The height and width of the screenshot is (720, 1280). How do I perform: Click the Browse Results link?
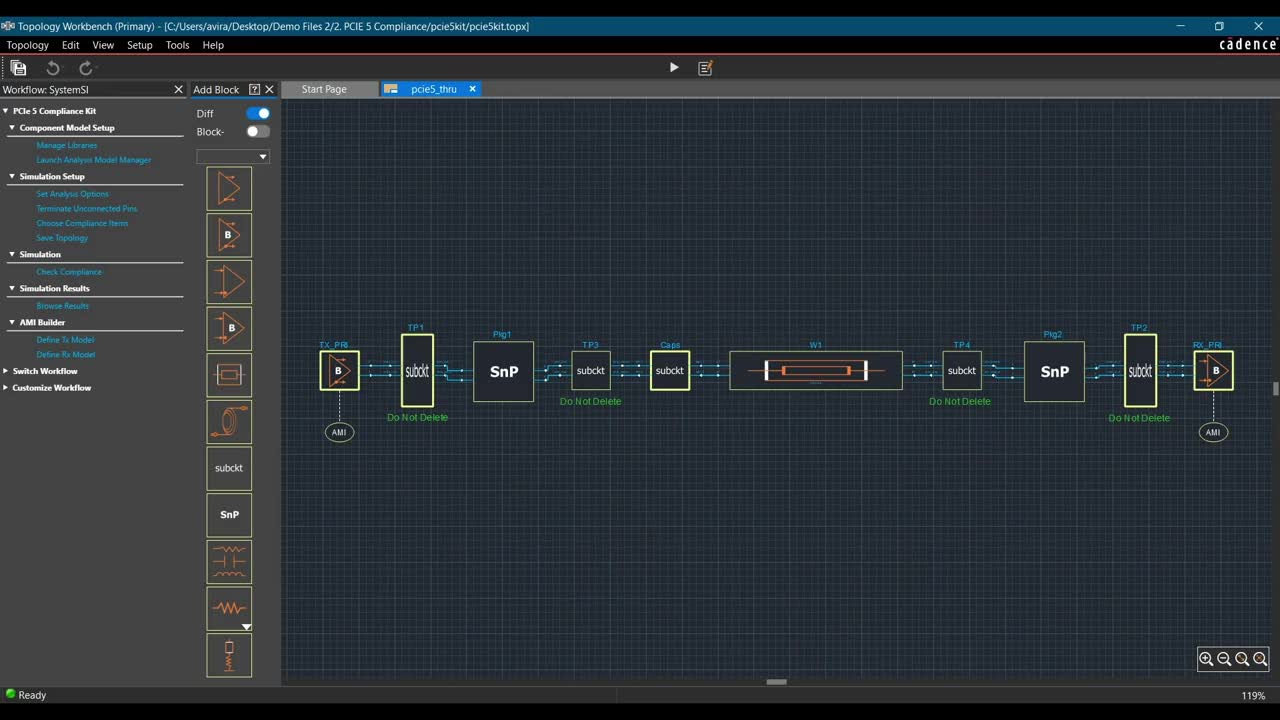coord(63,306)
